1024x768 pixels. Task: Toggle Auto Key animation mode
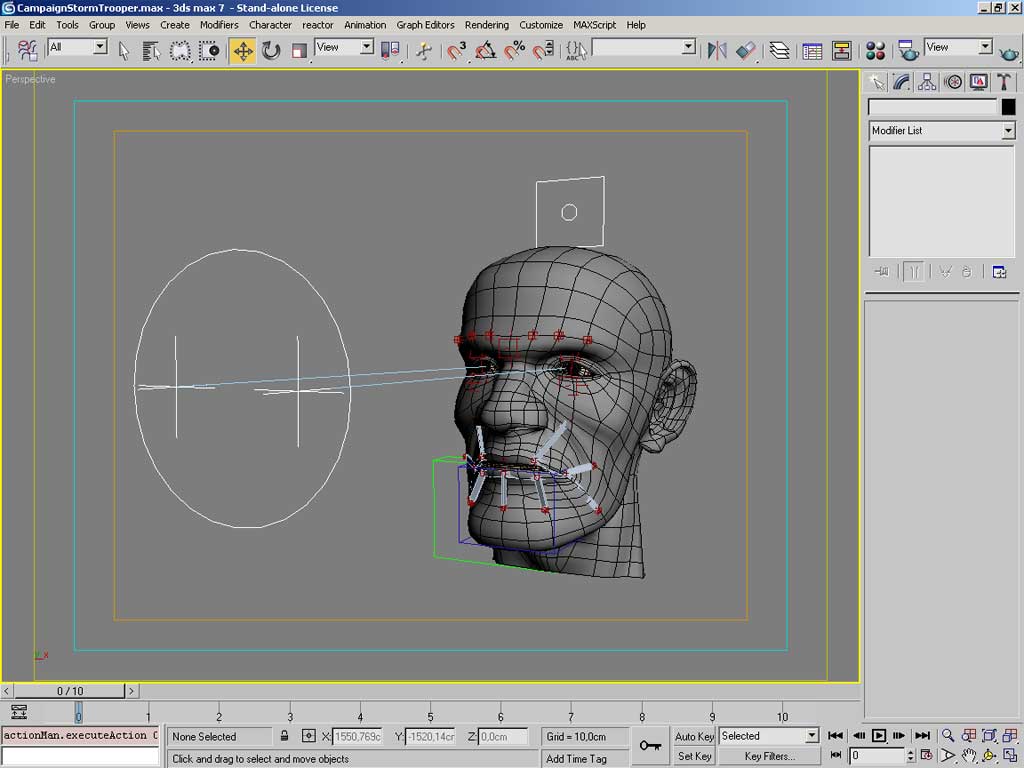click(x=694, y=736)
